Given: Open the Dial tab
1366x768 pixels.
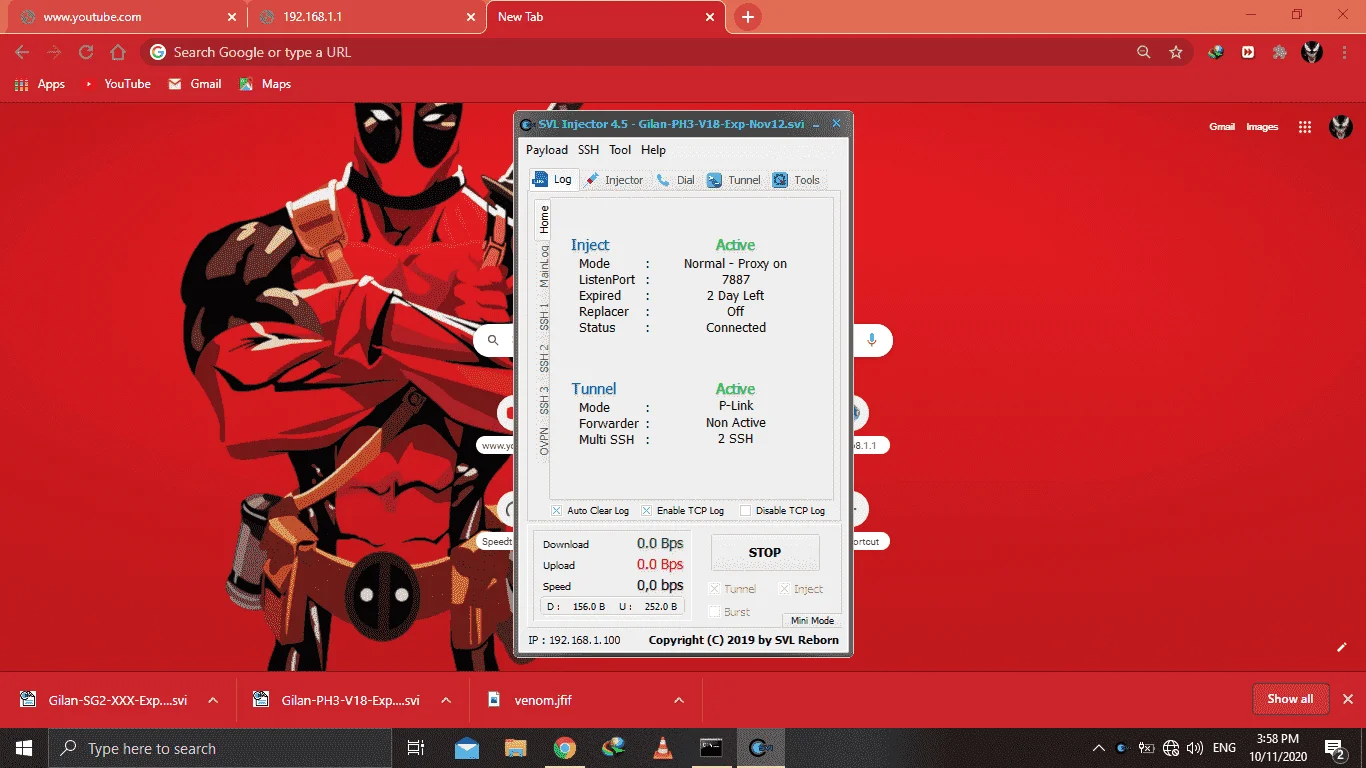Looking at the screenshot, I should tap(676, 180).
